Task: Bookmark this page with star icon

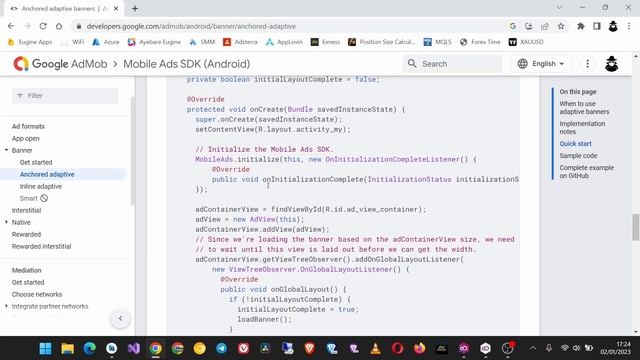Action: [561, 26]
